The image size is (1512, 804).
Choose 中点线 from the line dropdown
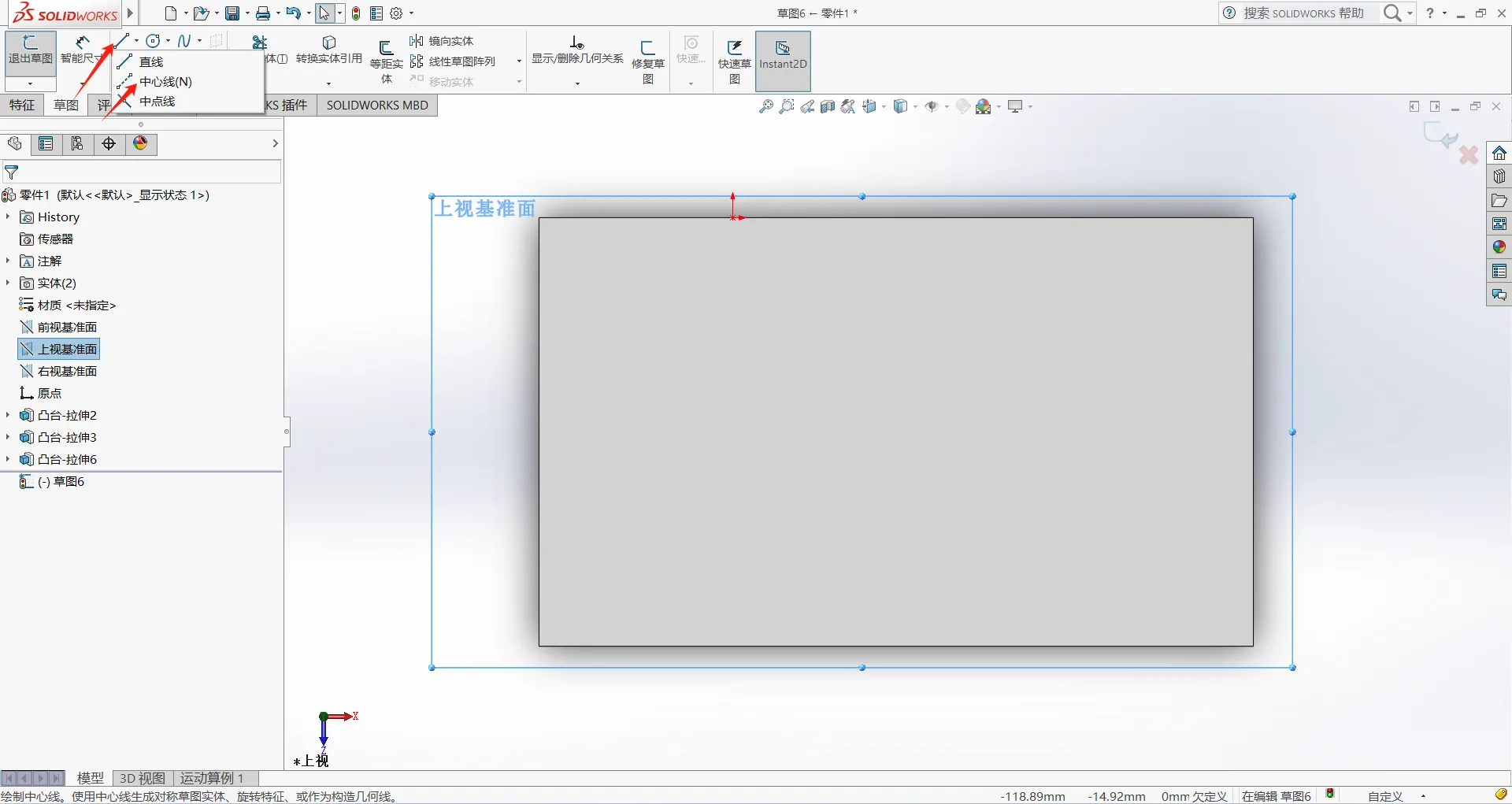click(x=157, y=101)
